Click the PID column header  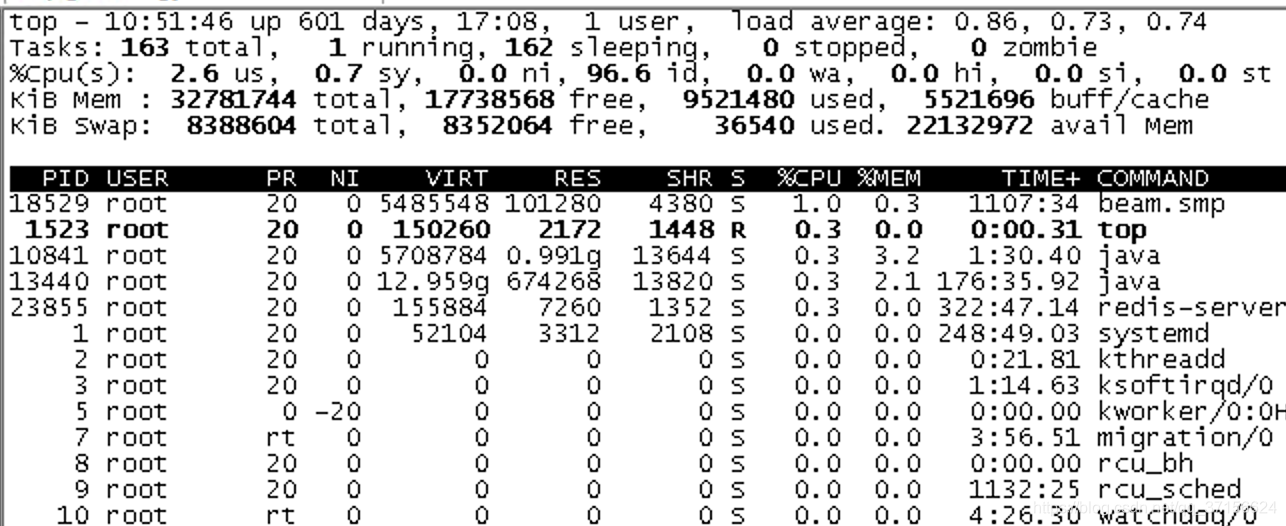click(x=65, y=179)
